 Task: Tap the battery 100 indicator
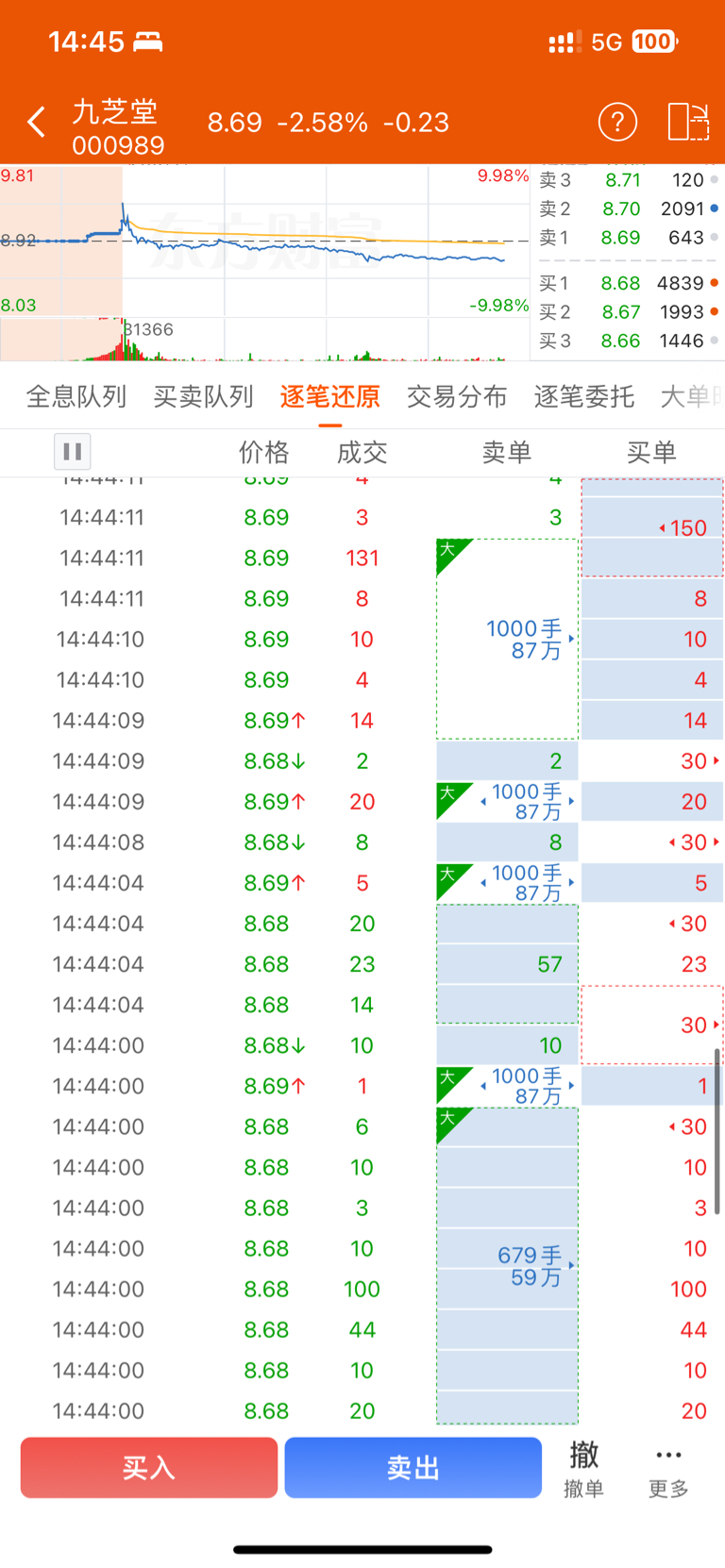pos(654,42)
